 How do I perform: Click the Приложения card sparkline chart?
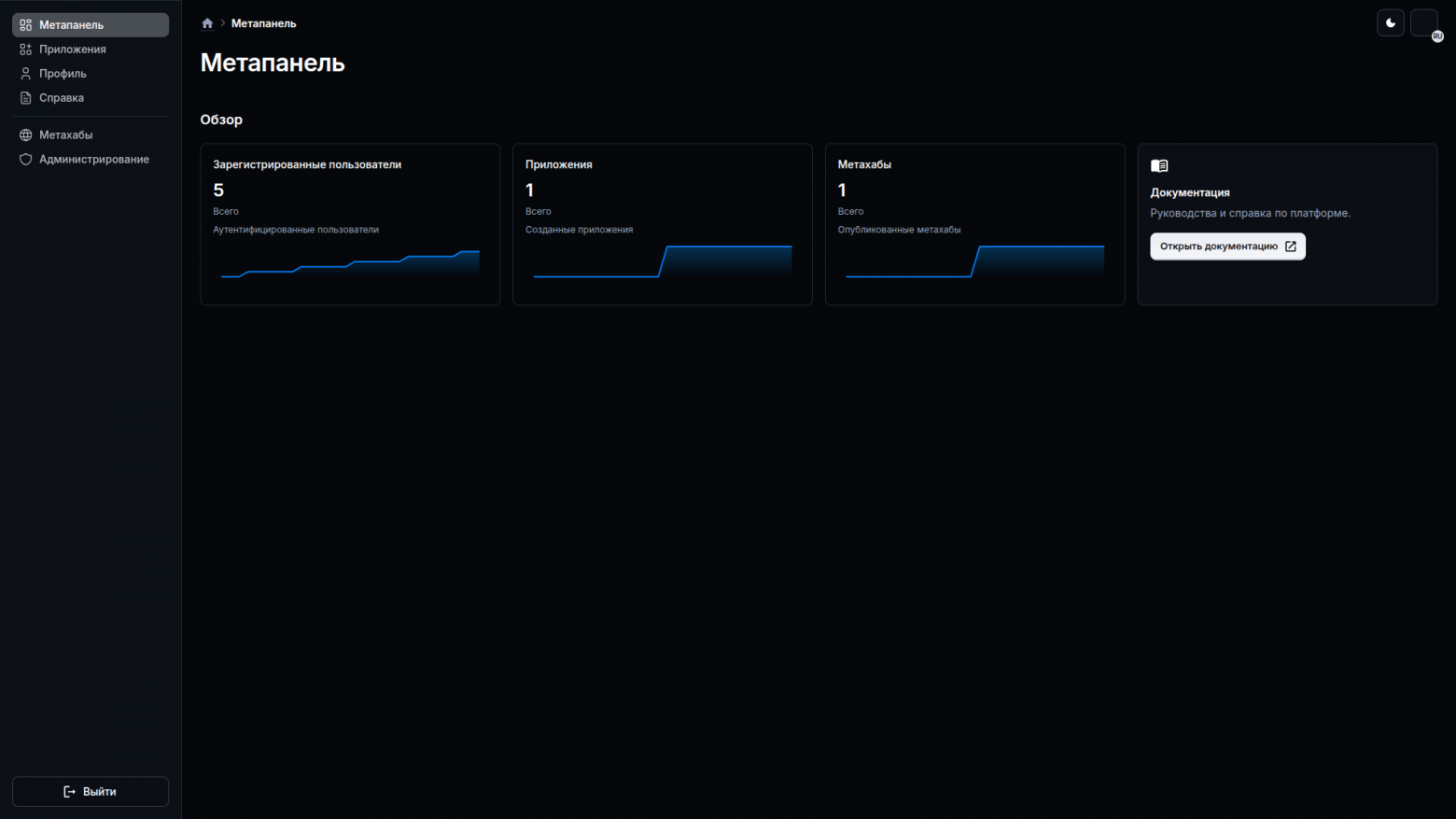pyautogui.click(x=663, y=261)
